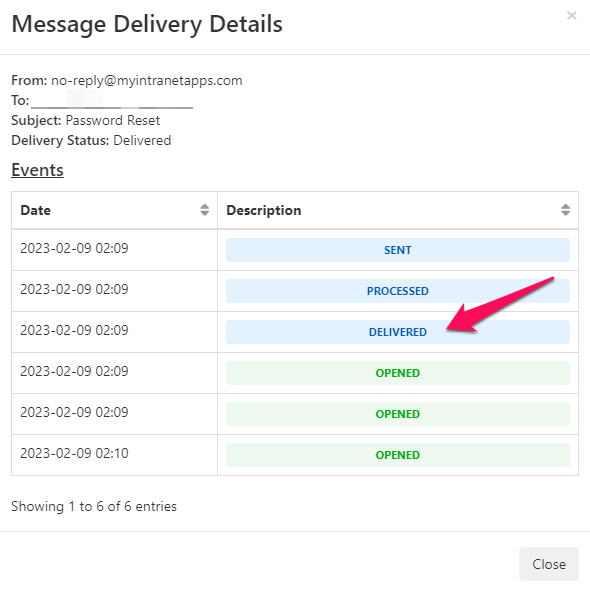
Task: Select the DELIVERED event badge
Action: 398,332
